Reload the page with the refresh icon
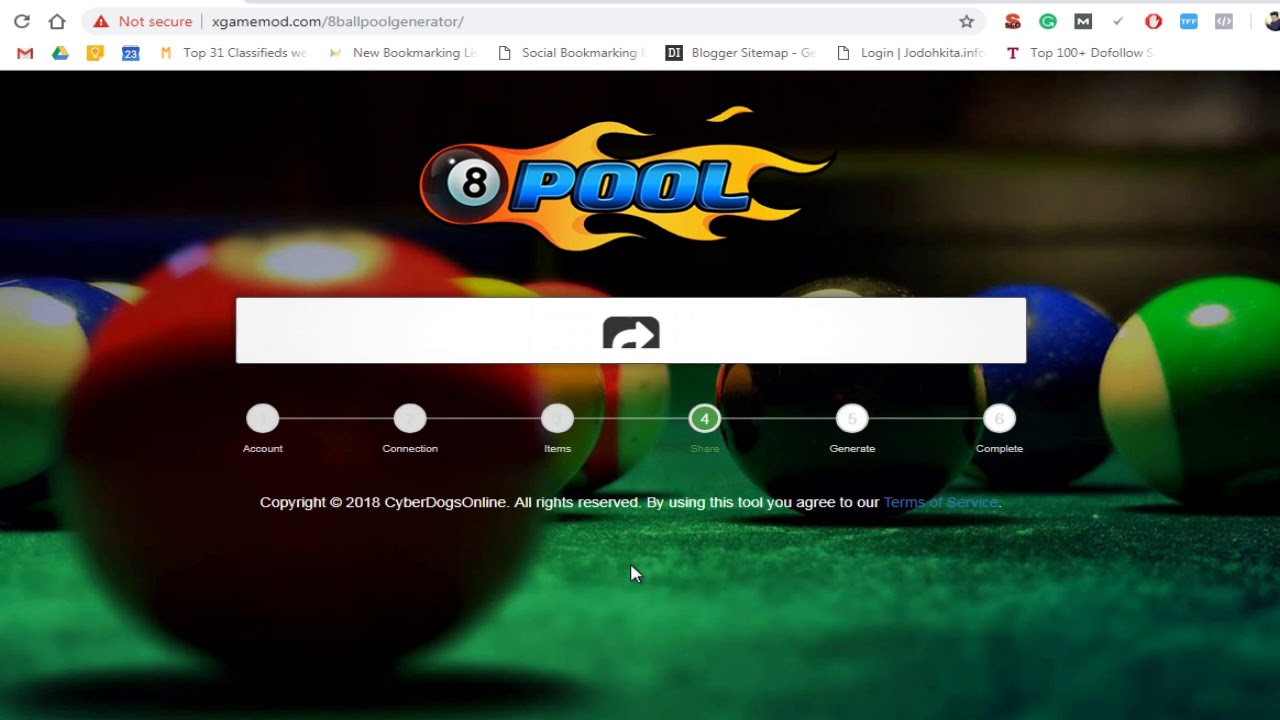This screenshot has width=1280, height=720. click(x=22, y=21)
